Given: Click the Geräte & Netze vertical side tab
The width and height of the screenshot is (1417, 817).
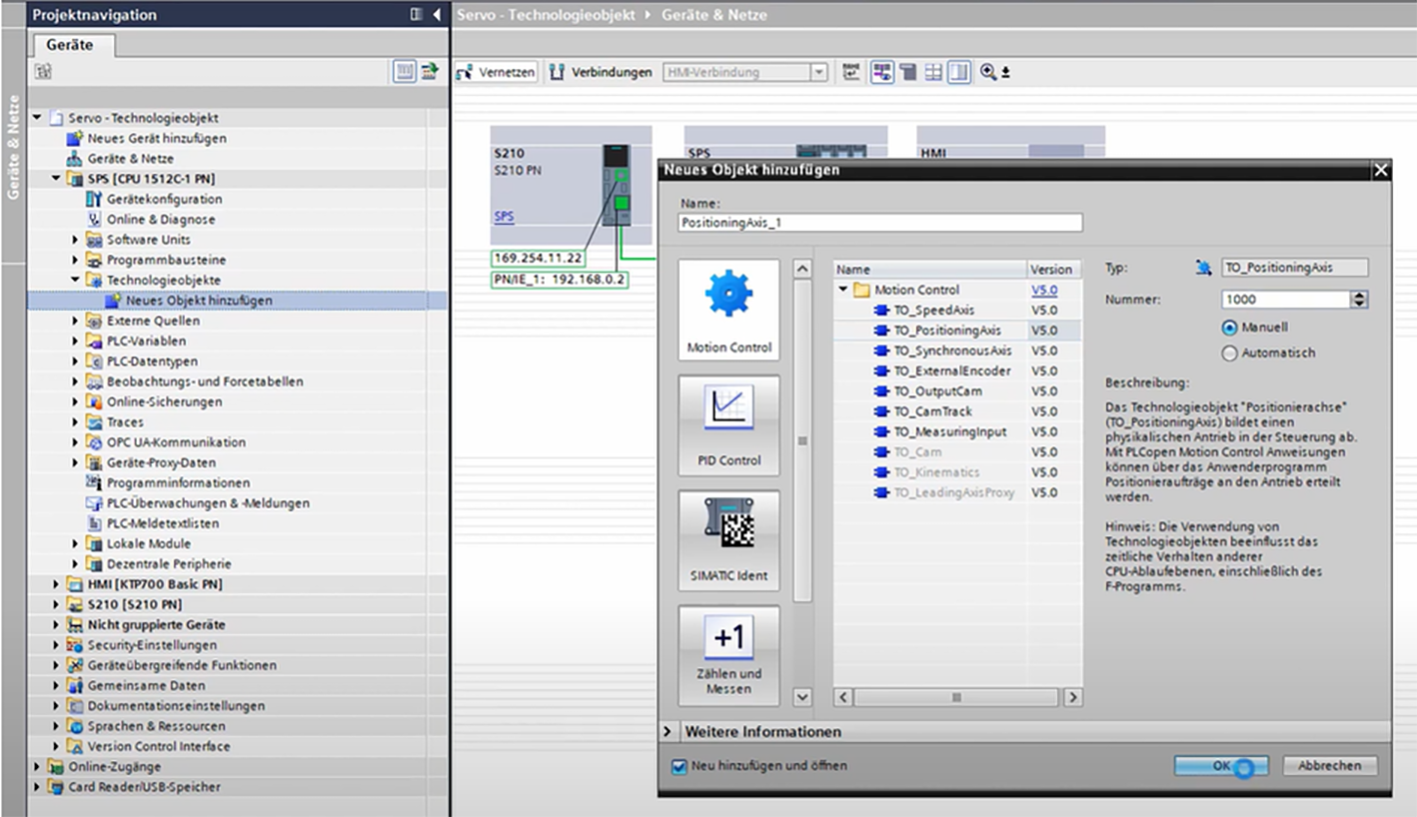Looking at the screenshot, I should point(14,146).
